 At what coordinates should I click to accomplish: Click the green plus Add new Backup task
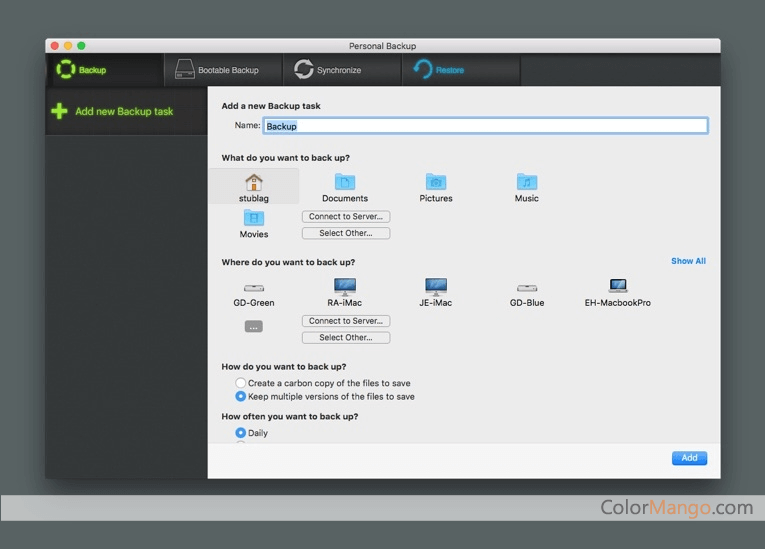pos(112,111)
